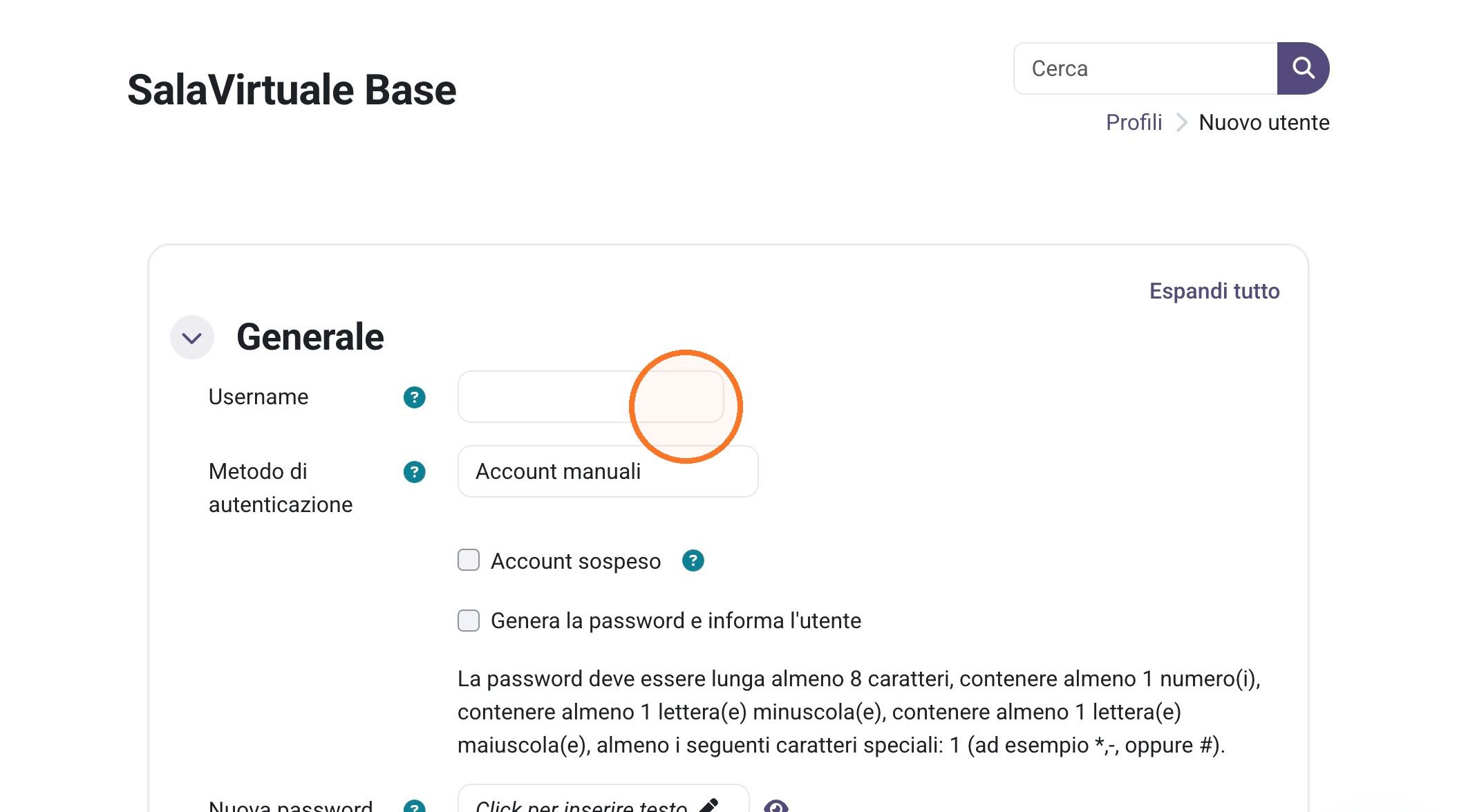The height and width of the screenshot is (812, 1457).
Task: Reveal password using the eye icon
Action: [775, 806]
